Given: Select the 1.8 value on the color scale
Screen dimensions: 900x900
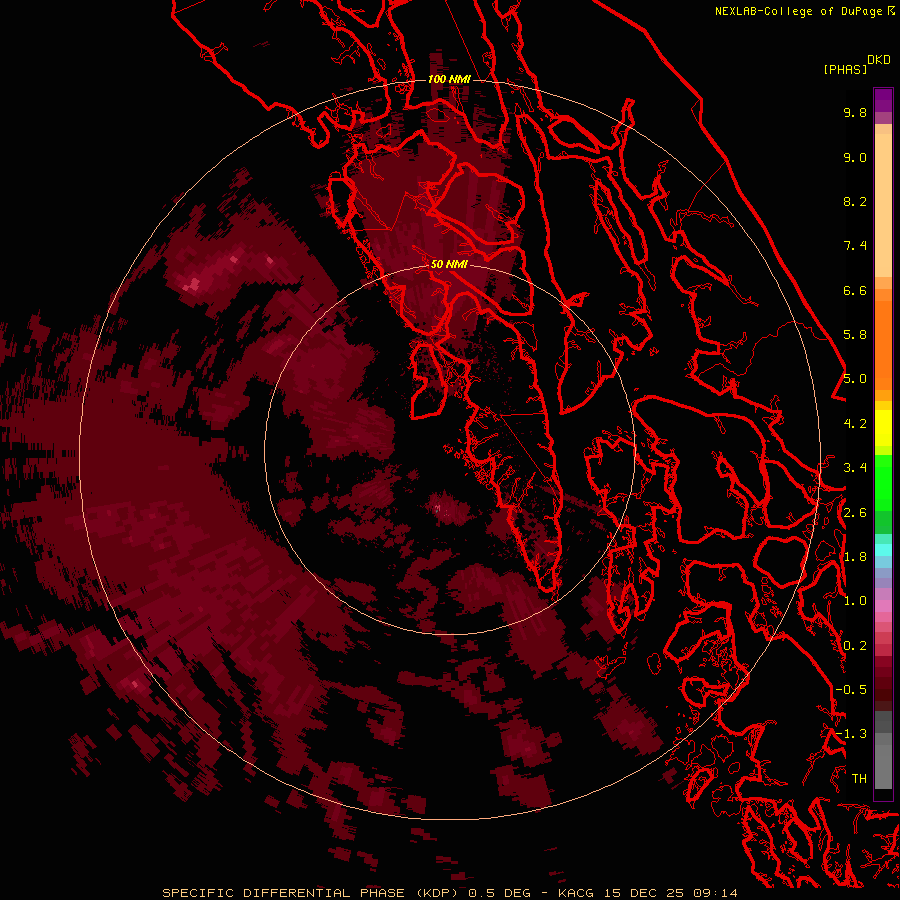Looking at the screenshot, I should pyautogui.click(x=855, y=557).
